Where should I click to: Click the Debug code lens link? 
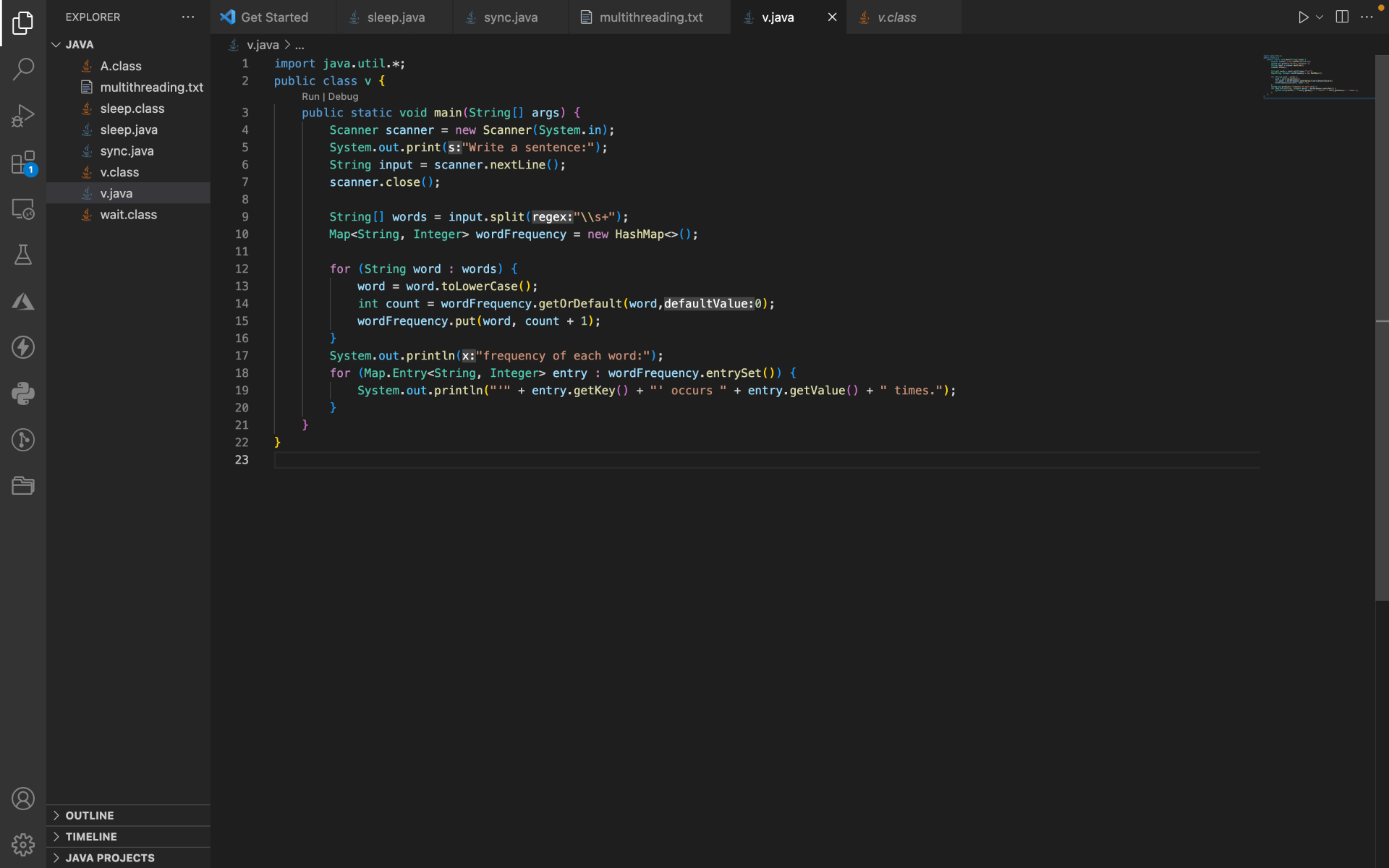coord(343,96)
